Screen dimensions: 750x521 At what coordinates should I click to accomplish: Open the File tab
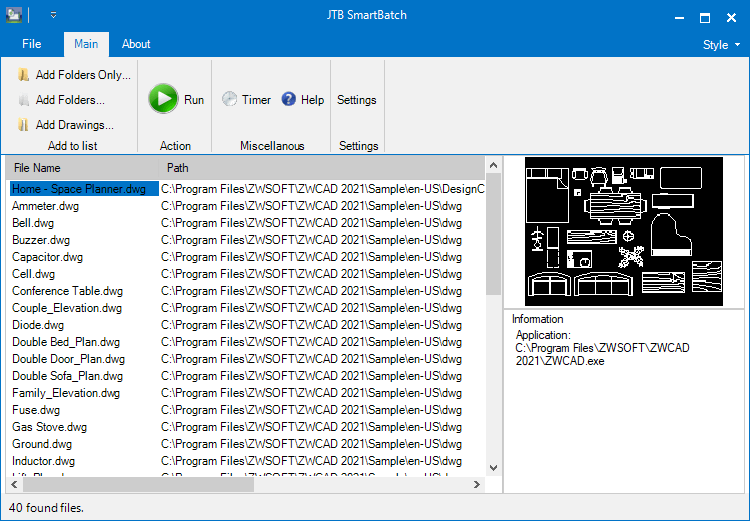tap(32, 44)
